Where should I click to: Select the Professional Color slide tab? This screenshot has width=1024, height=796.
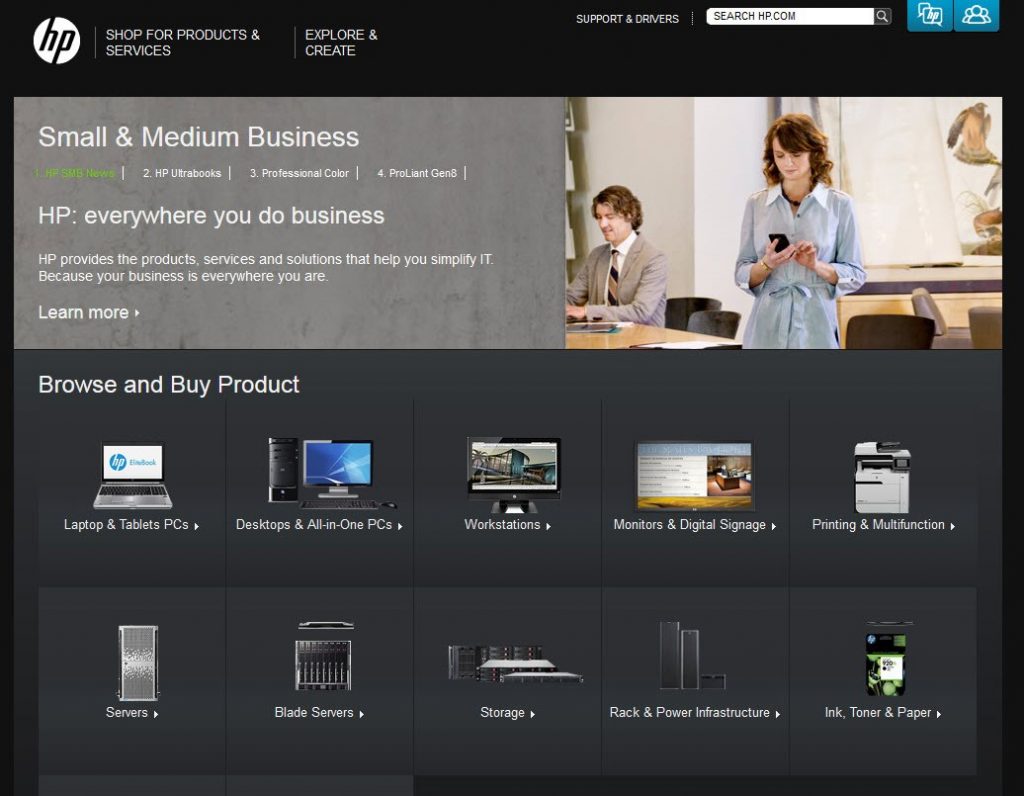coord(299,173)
